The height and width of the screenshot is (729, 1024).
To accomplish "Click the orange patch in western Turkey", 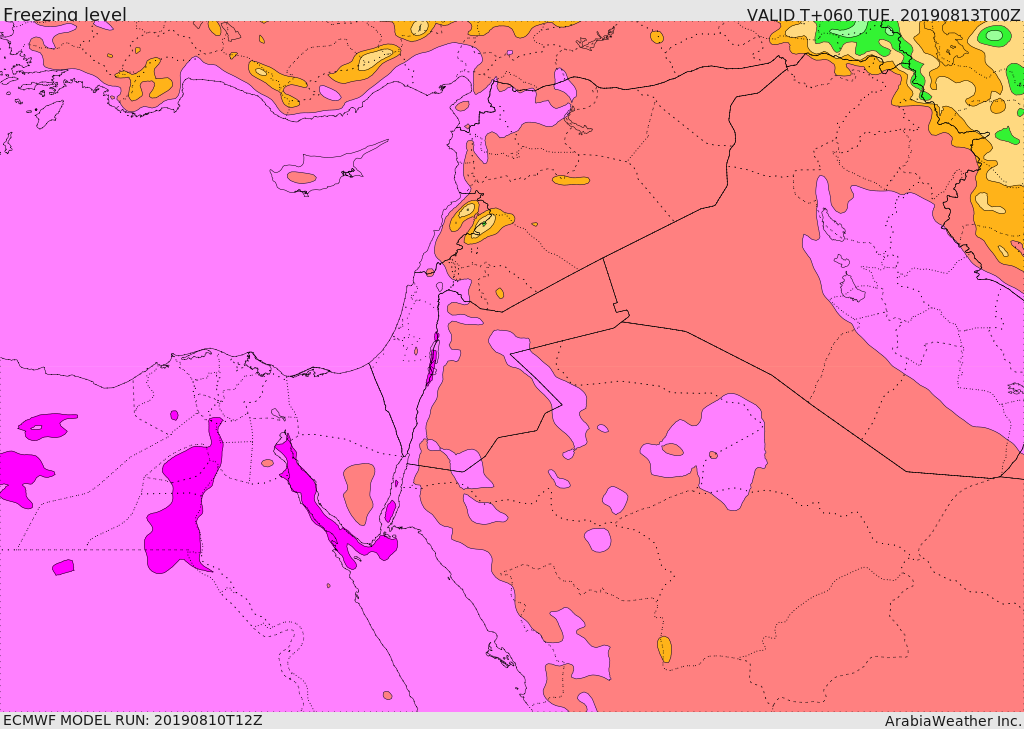I will click(145, 80).
